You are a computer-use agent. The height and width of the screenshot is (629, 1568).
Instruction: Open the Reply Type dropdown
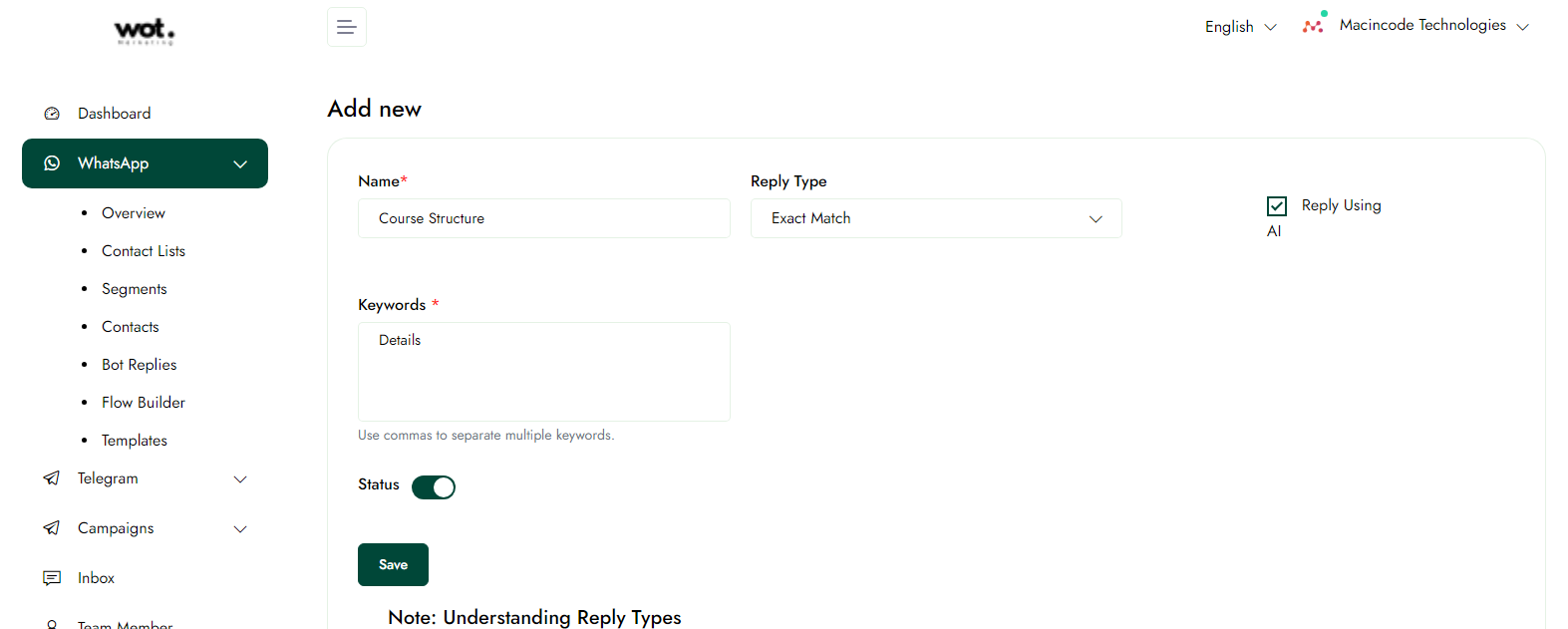click(935, 218)
